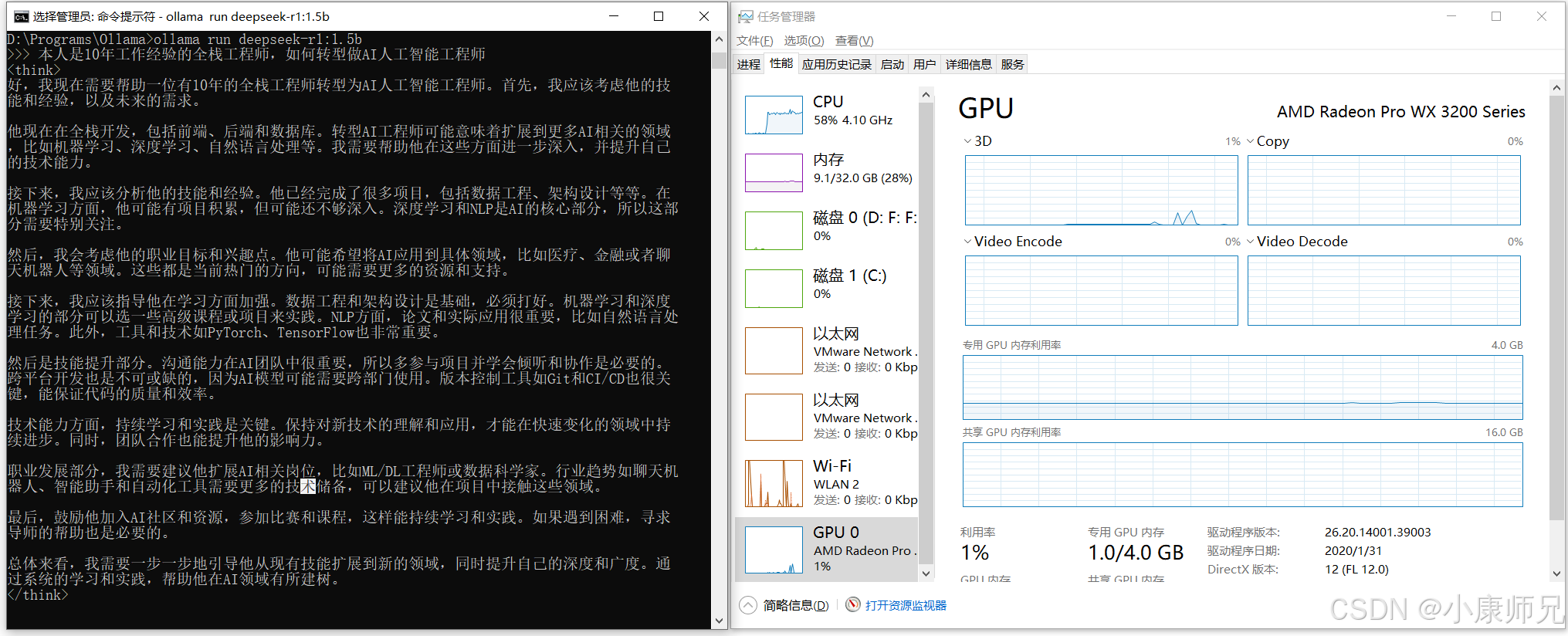Screen dimensions: 1568x636
Task: Open Resource Monitor icon
Action: (852, 604)
